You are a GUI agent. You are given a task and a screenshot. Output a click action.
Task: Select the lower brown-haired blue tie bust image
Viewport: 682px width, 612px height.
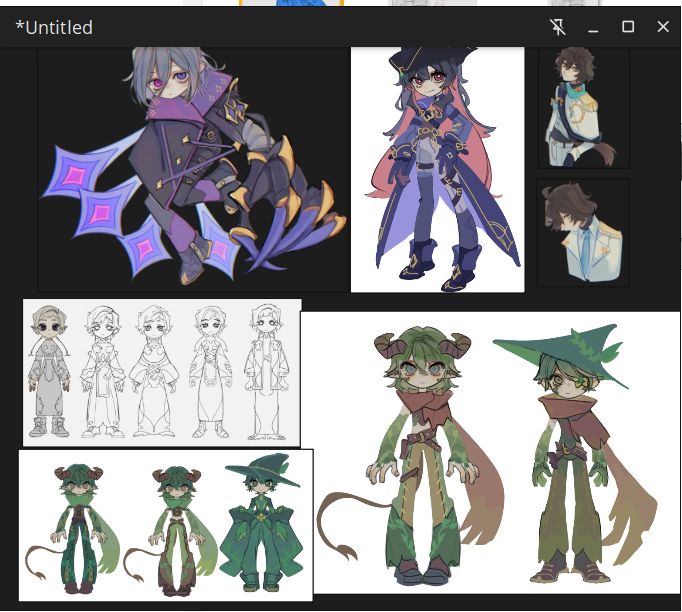[583, 232]
